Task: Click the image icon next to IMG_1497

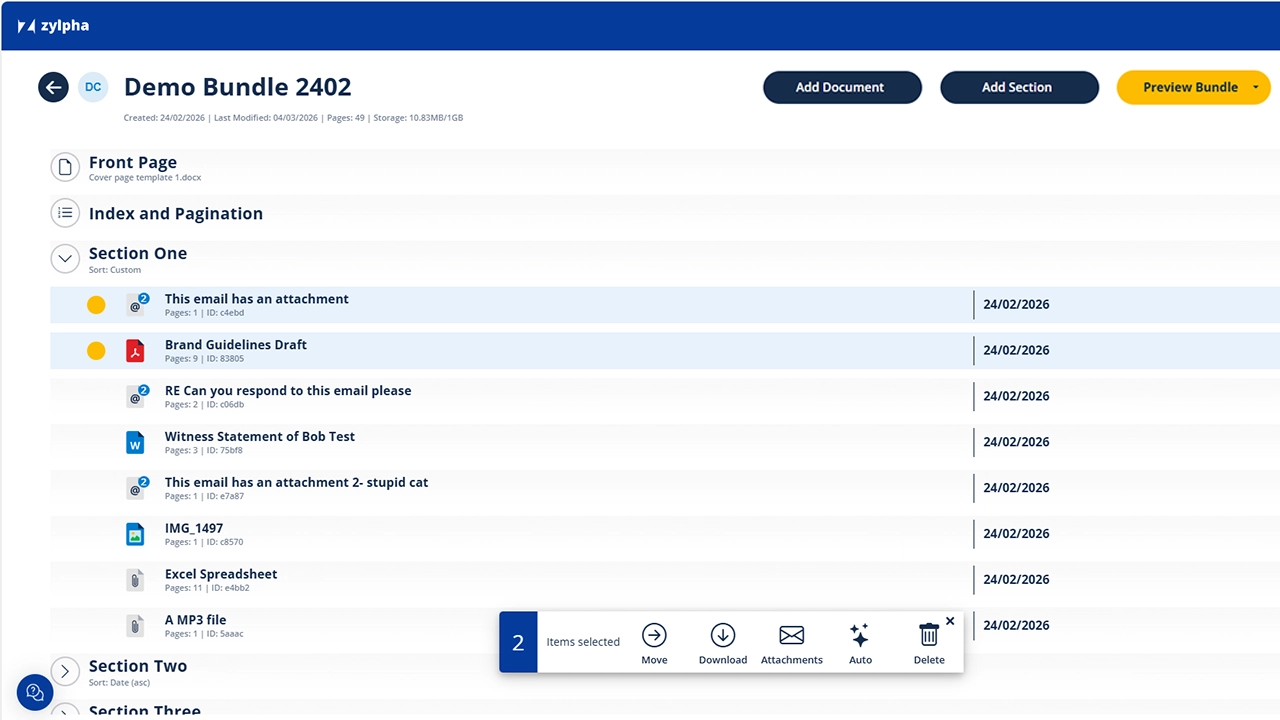Action: (x=135, y=533)
